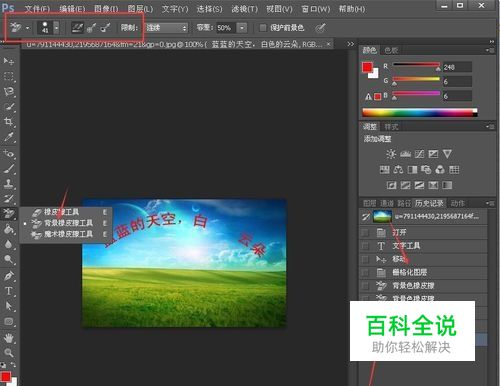Switch to the 历史记录 tab
Screen dimensions: 500x386
pyautogui.click(x=429, y=203)
